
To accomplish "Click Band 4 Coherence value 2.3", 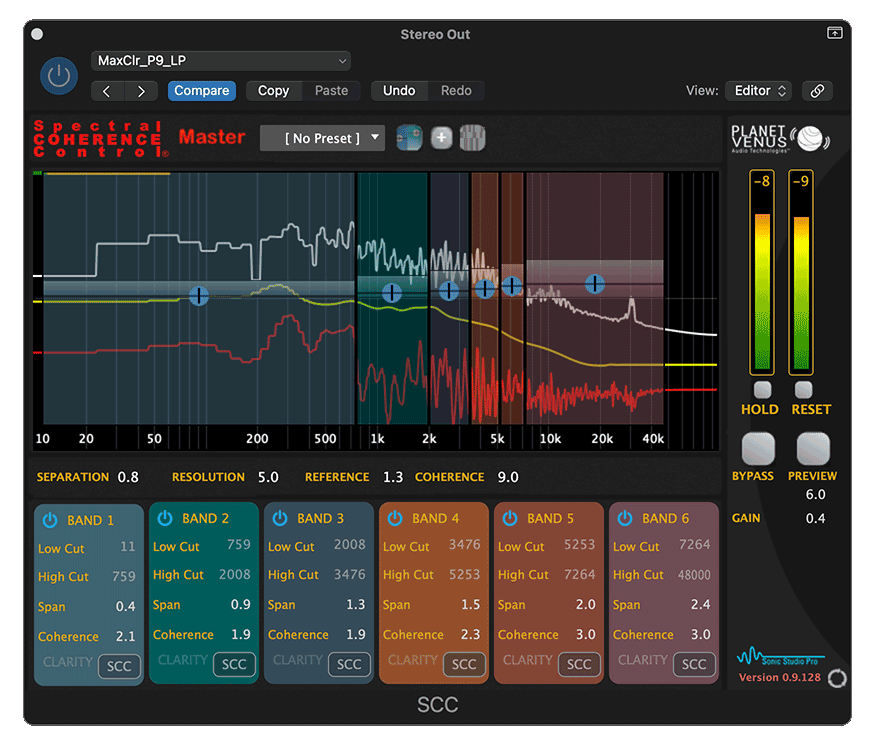I will (x=470, y=635).
